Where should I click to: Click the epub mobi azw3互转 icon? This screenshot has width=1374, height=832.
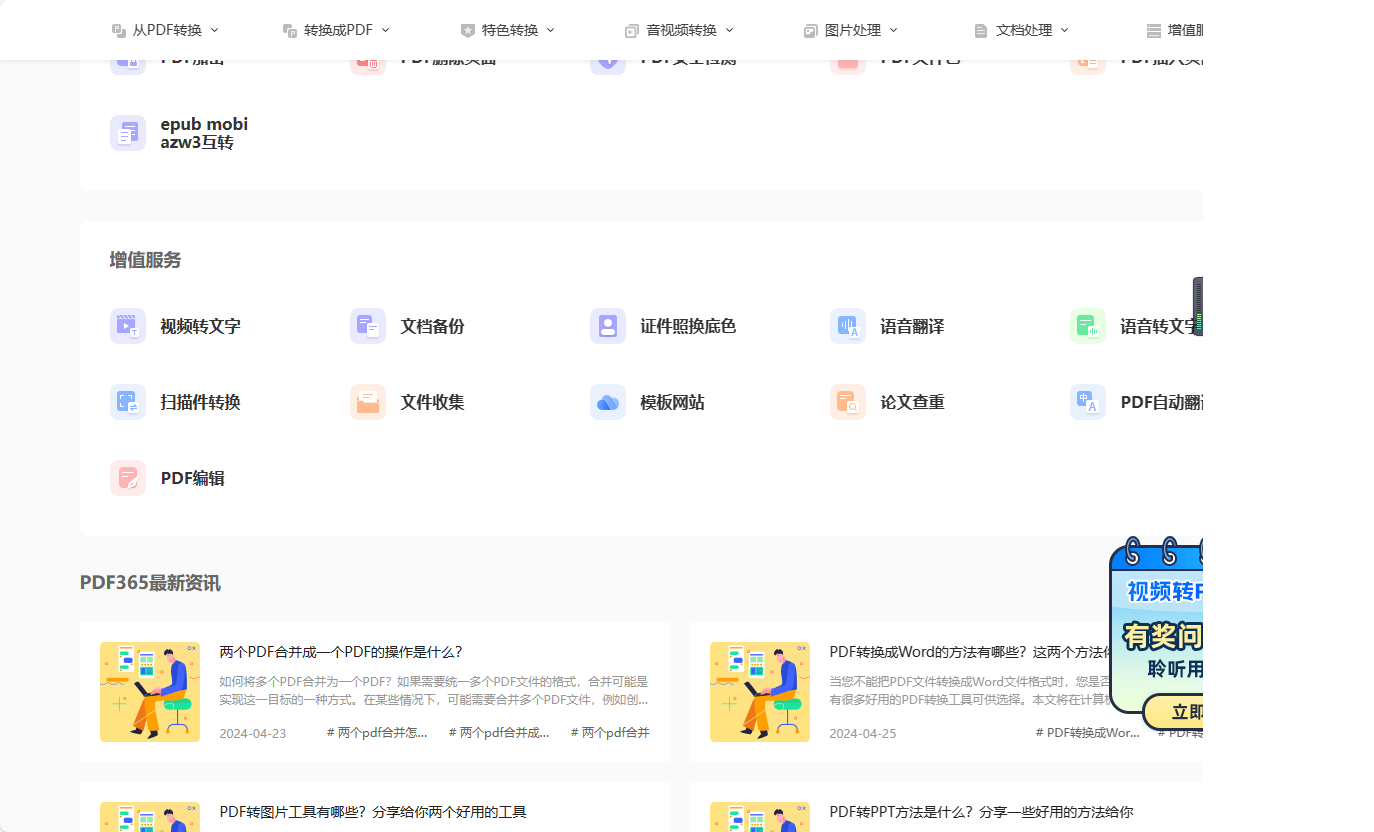pyautogui.click(x=128, y=133)
